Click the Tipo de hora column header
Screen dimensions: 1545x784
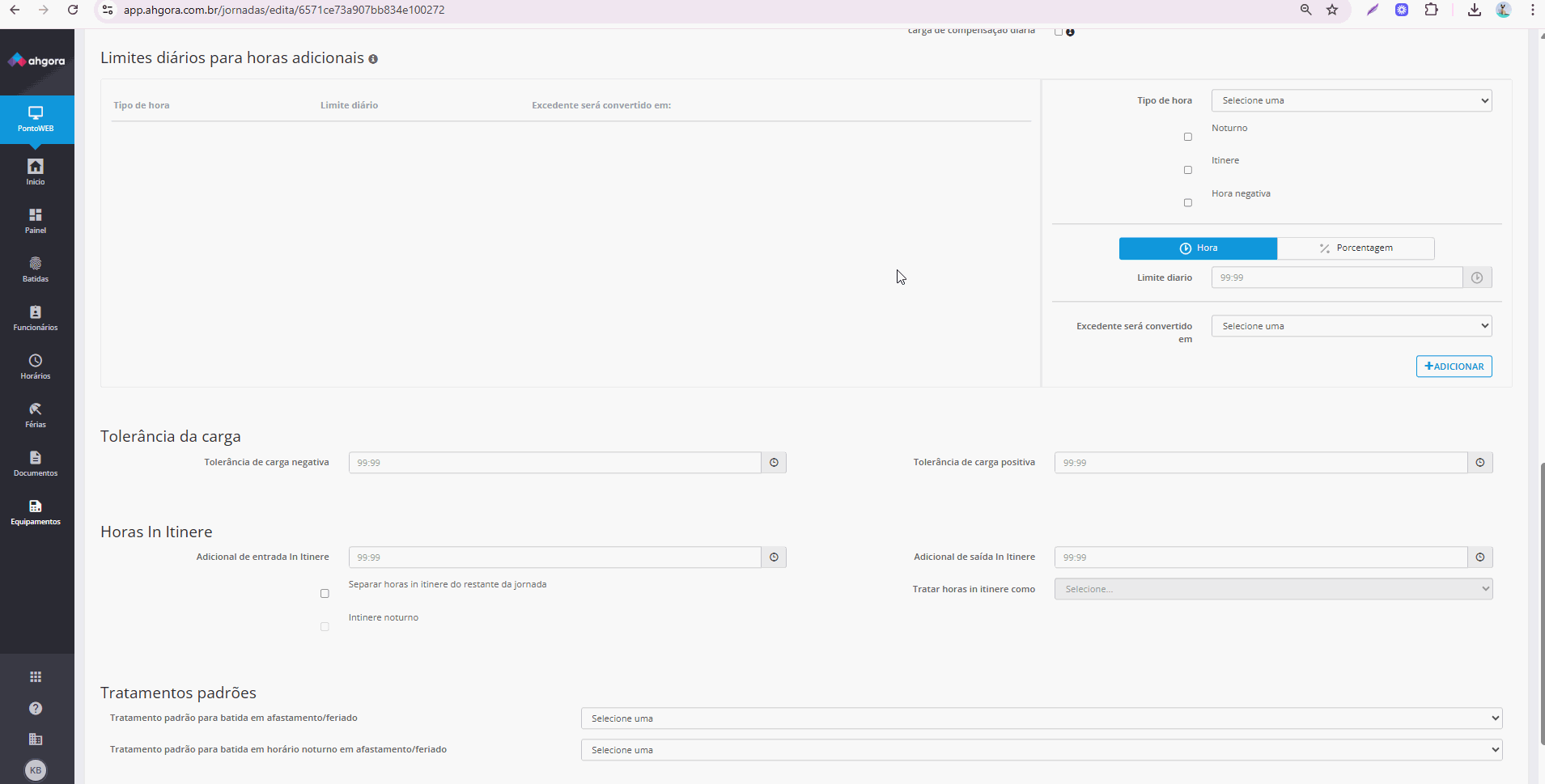142,105
